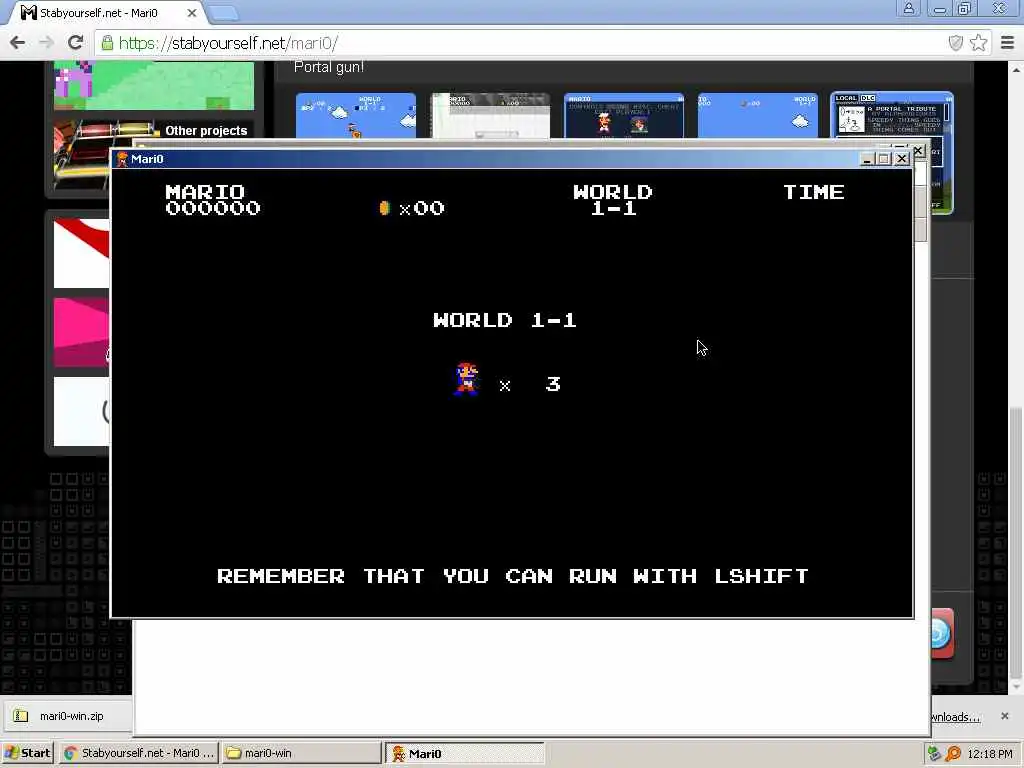Open the Chrome hamburger menu

[1008, 43]
